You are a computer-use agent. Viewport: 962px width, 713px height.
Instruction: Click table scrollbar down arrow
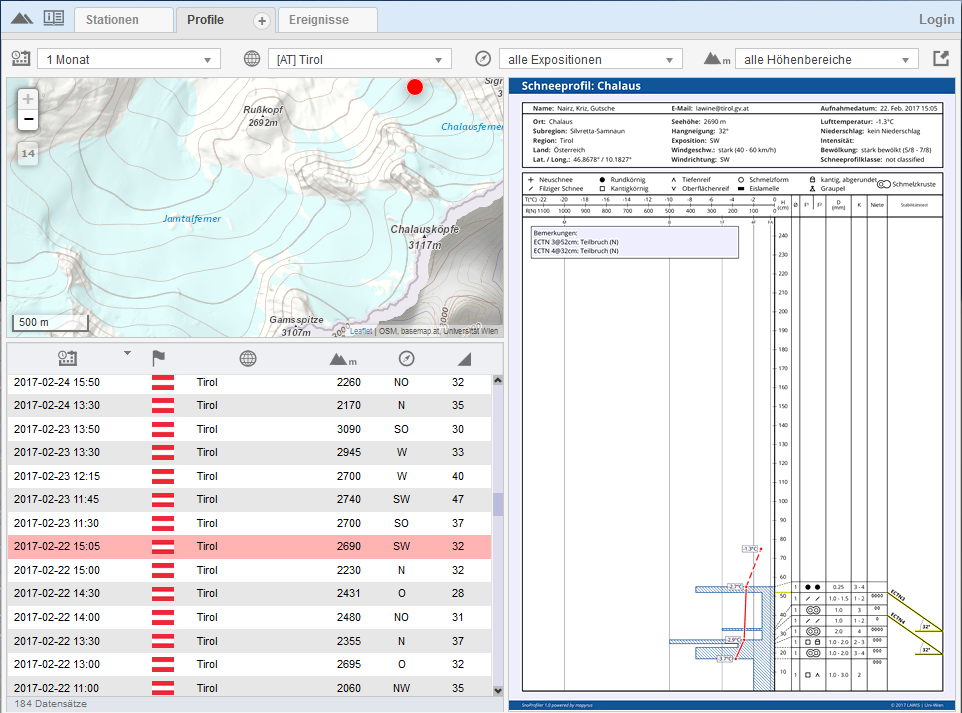498,690
